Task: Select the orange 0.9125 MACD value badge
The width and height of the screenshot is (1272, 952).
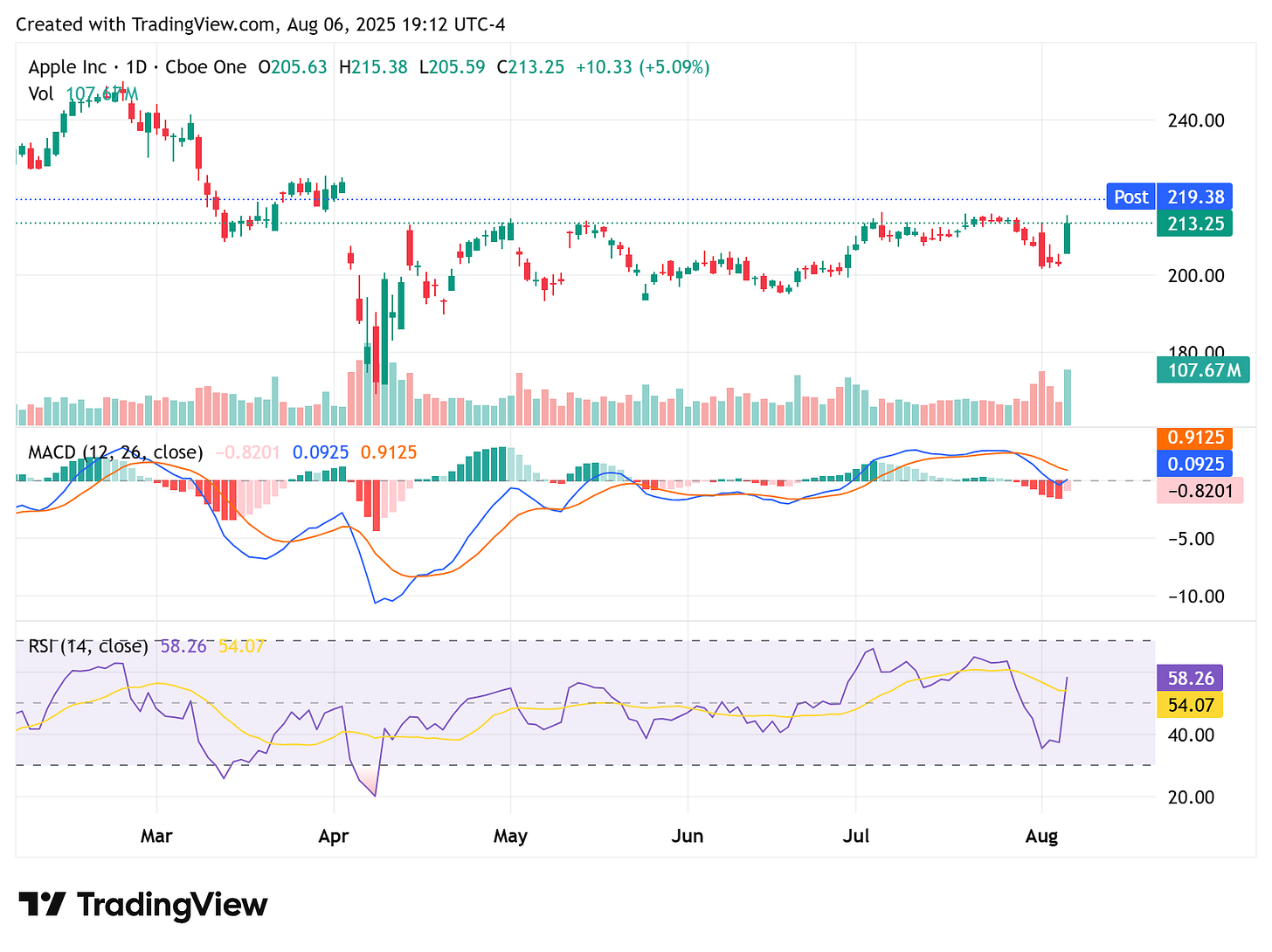Action: tap(1194, 437)
